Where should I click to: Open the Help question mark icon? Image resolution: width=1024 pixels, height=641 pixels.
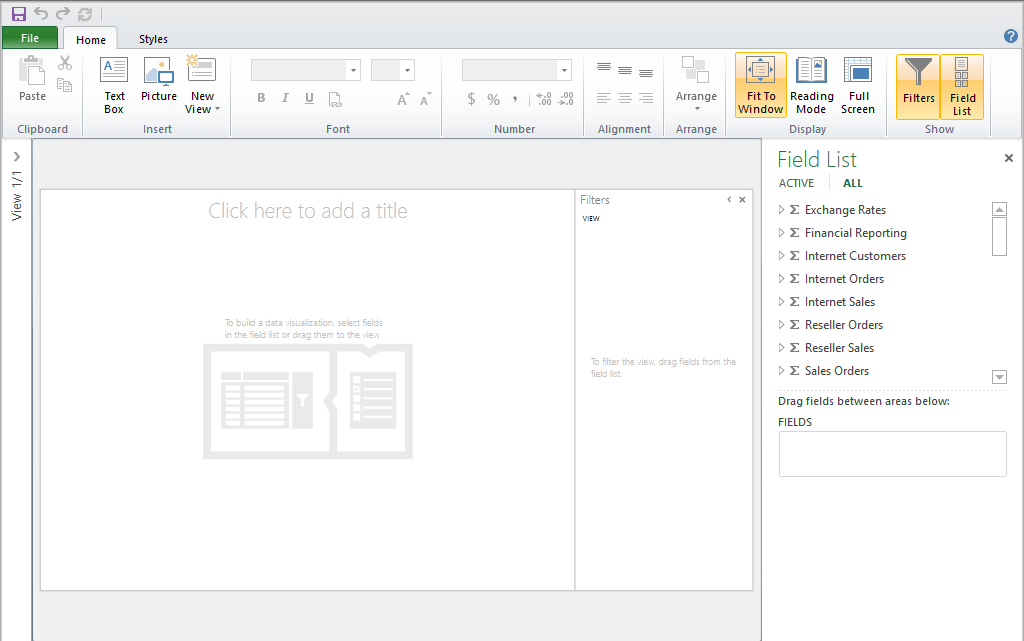(x=1010, y=36)
